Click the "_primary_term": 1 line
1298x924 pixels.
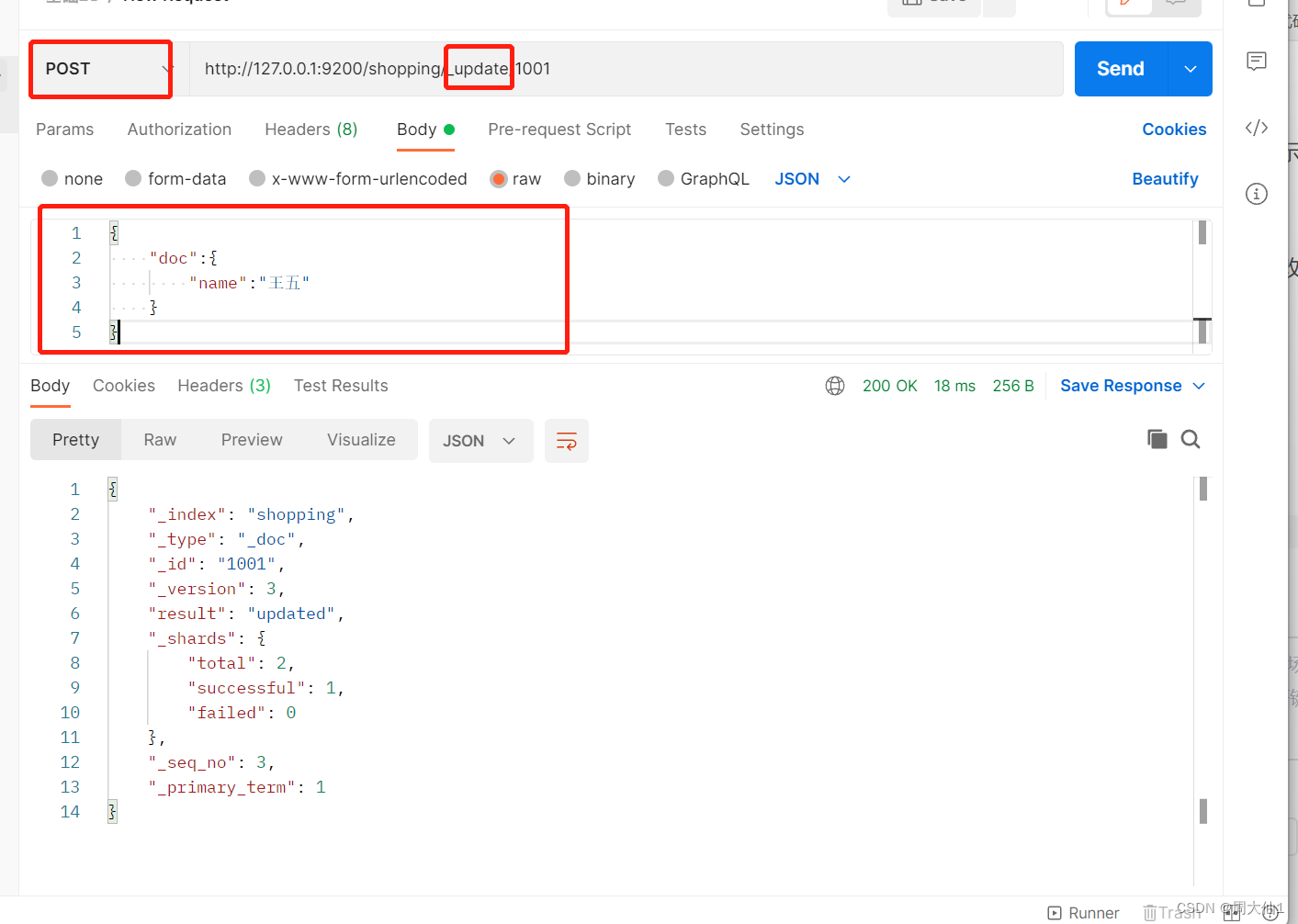237,787
